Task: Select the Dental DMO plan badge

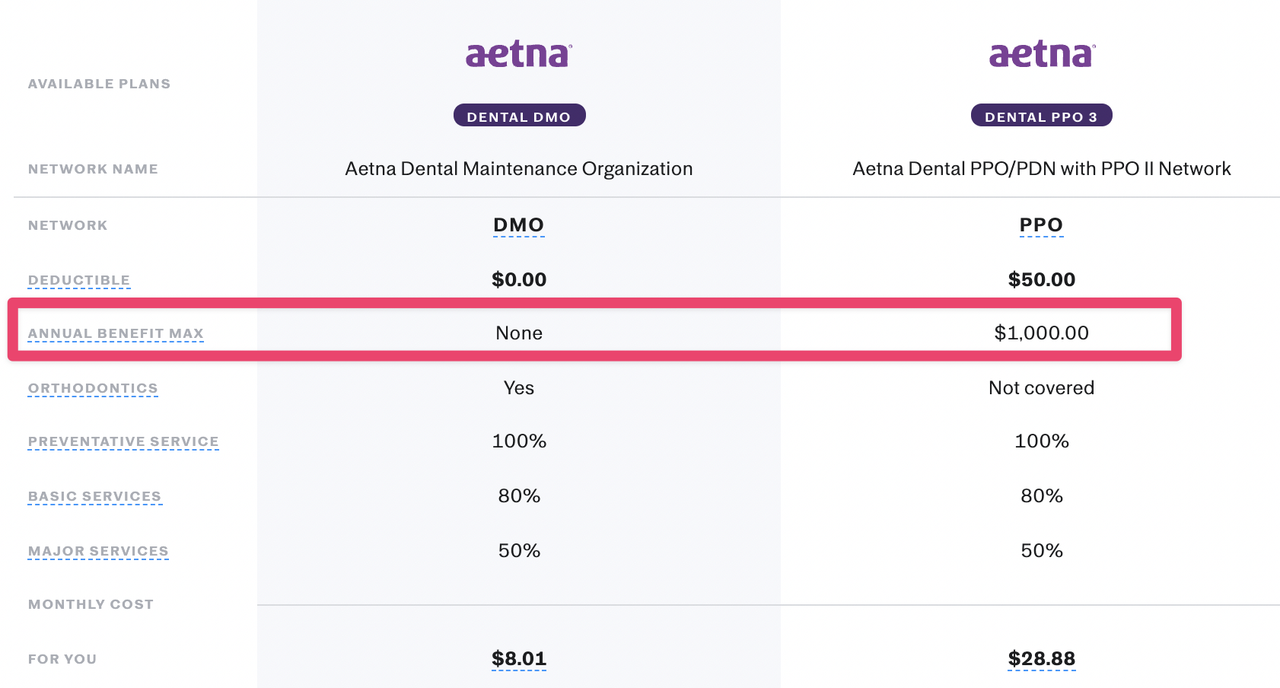Action: click(x=519, y=116)
